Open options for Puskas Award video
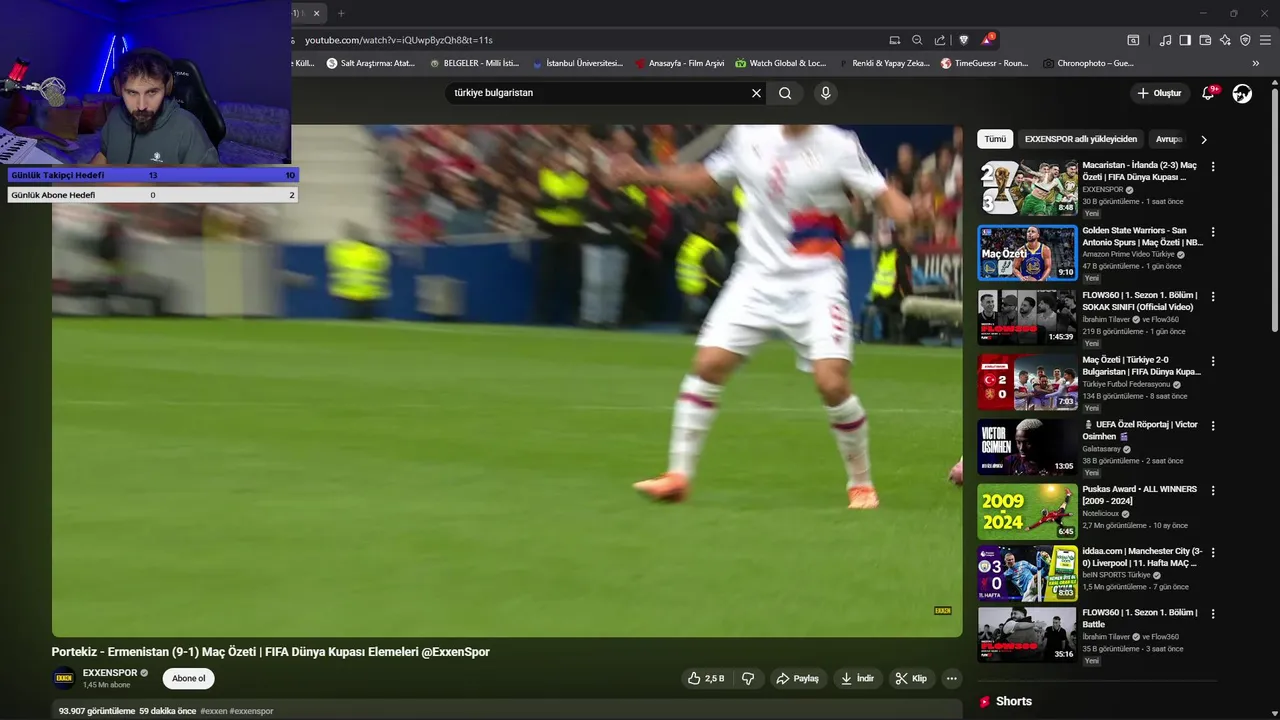The image size is (1280, 720). pos(1213,491)
